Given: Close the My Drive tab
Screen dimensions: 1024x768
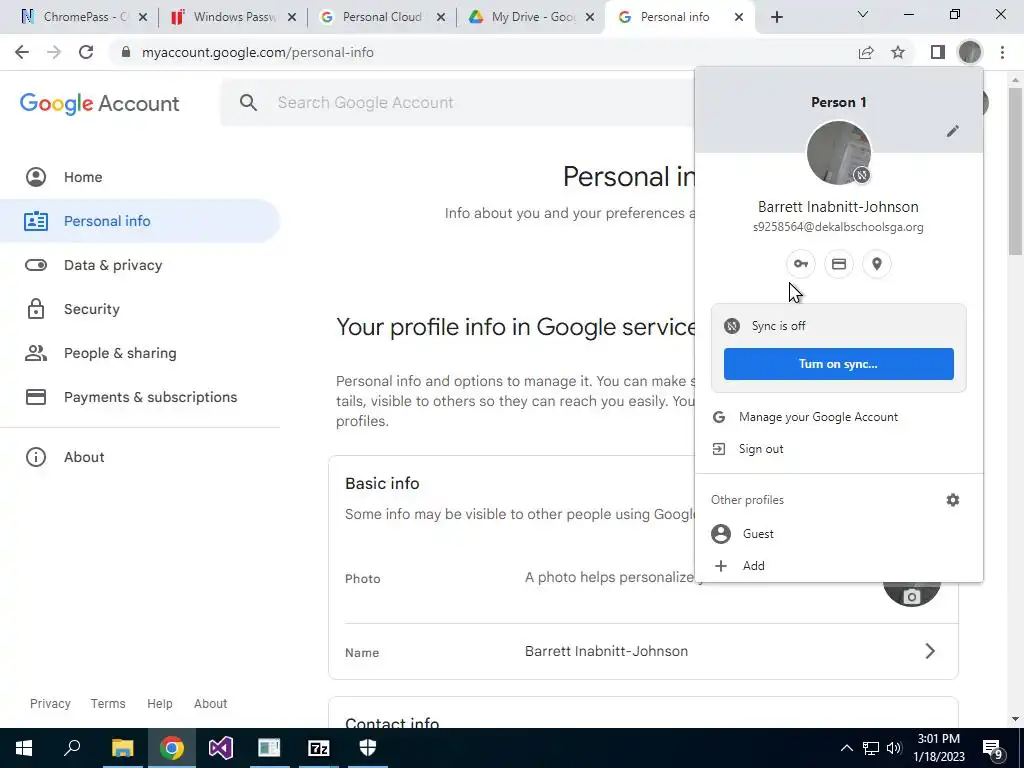Looking at the screenshot, I should pyautogui.click(x=590, y=17).
